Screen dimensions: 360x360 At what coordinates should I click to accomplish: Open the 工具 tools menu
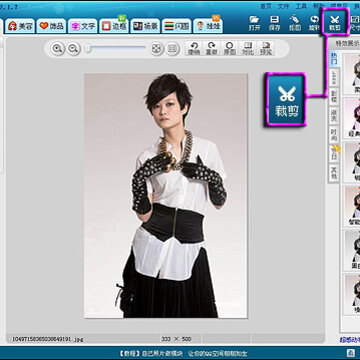click(x=301, y=6)
